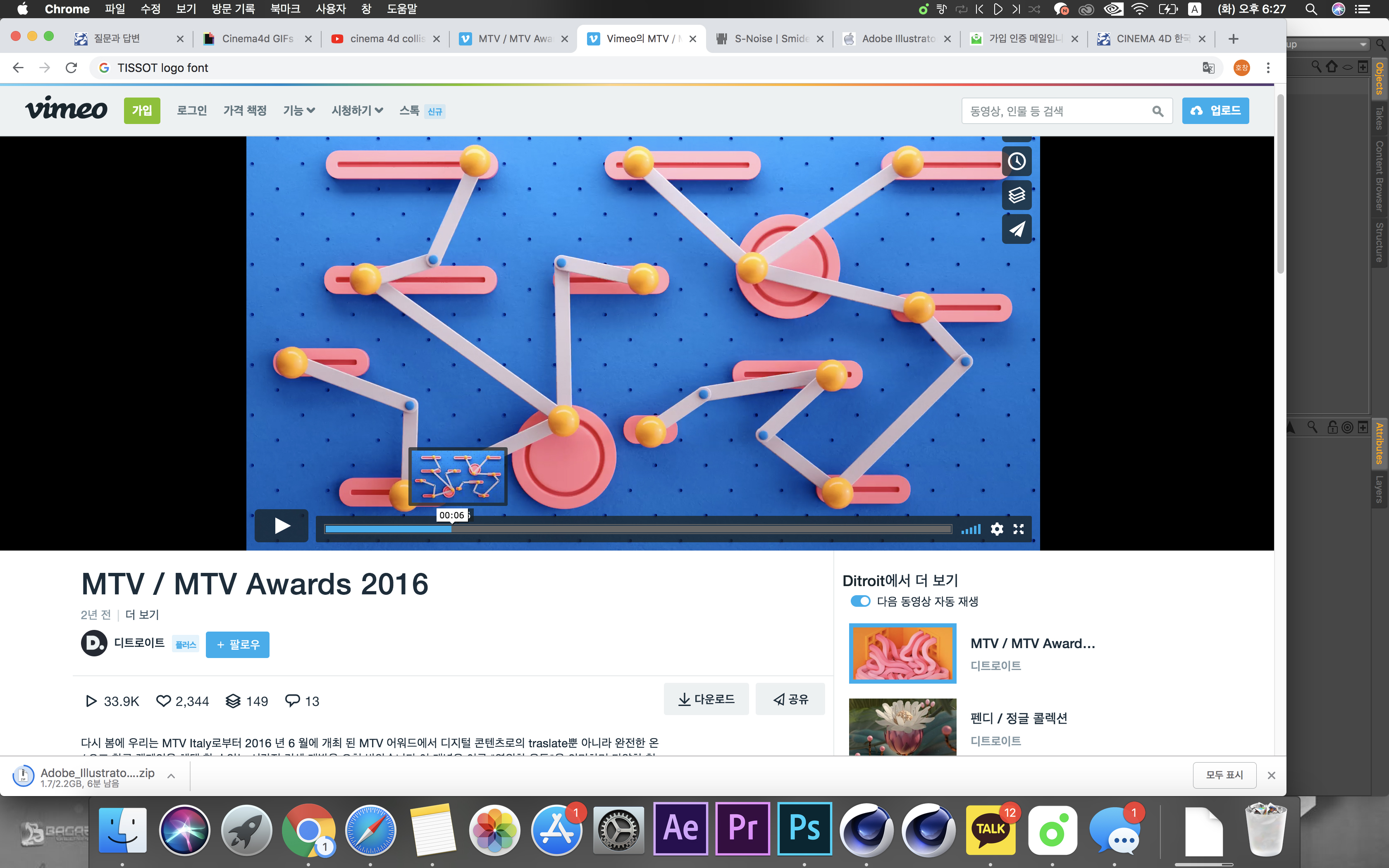Close the downloads bar
1389x868 pixels.
tap(1271, 775)
